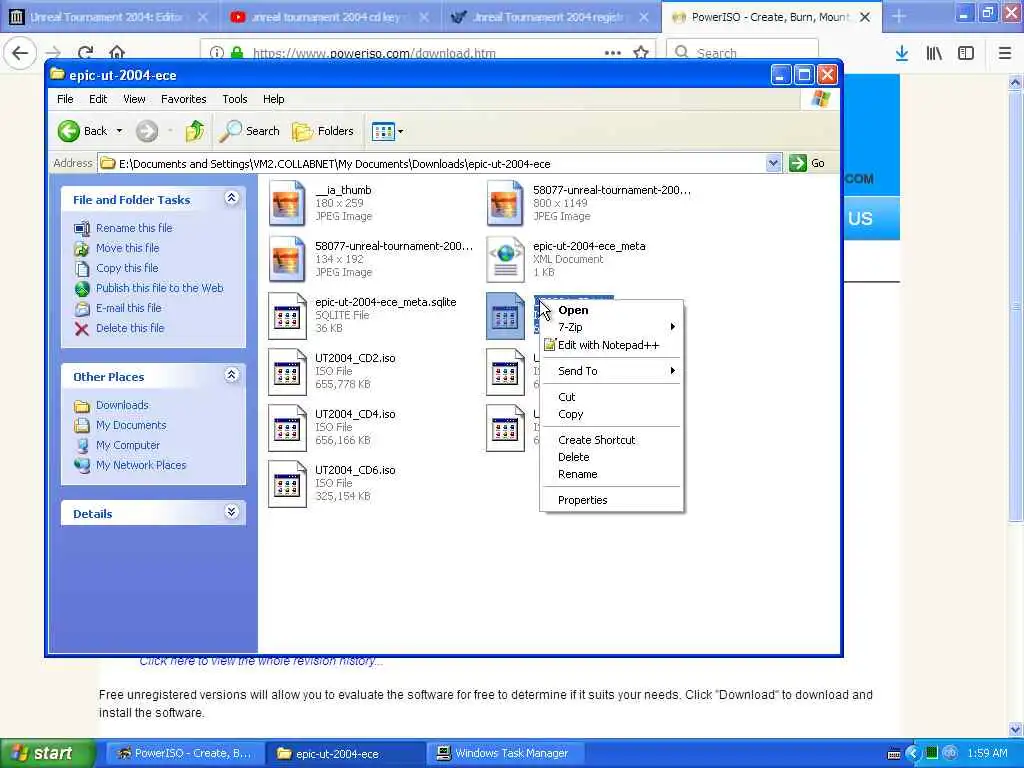Expand the Address bar dropdown
The image size is (1024, 768).
pyautogui.click(x=773, y=163)
